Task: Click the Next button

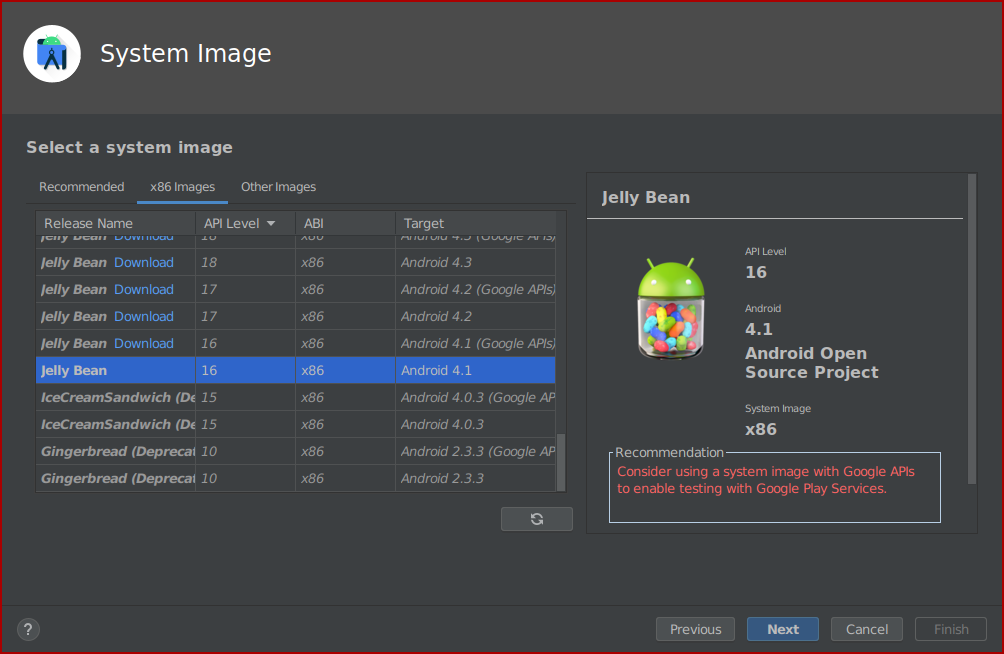Action: tap(782, 630)
